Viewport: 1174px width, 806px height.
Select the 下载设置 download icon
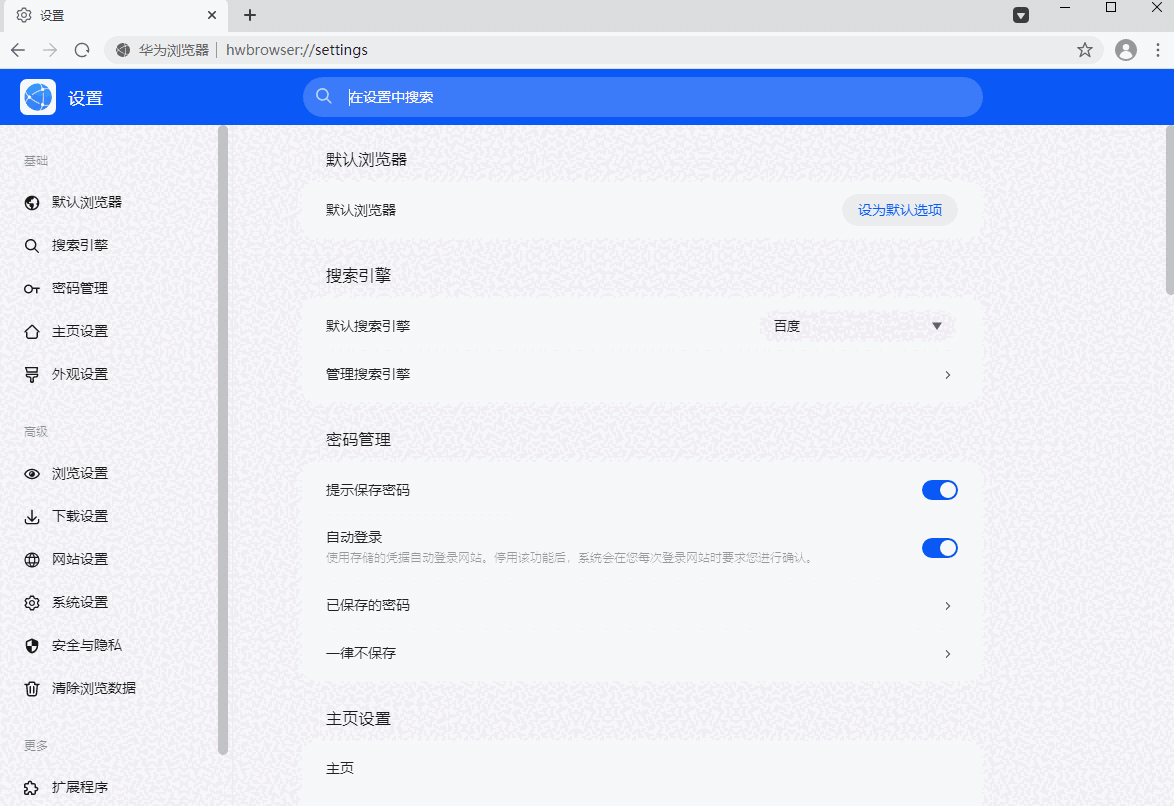click(x=33, y=516)
